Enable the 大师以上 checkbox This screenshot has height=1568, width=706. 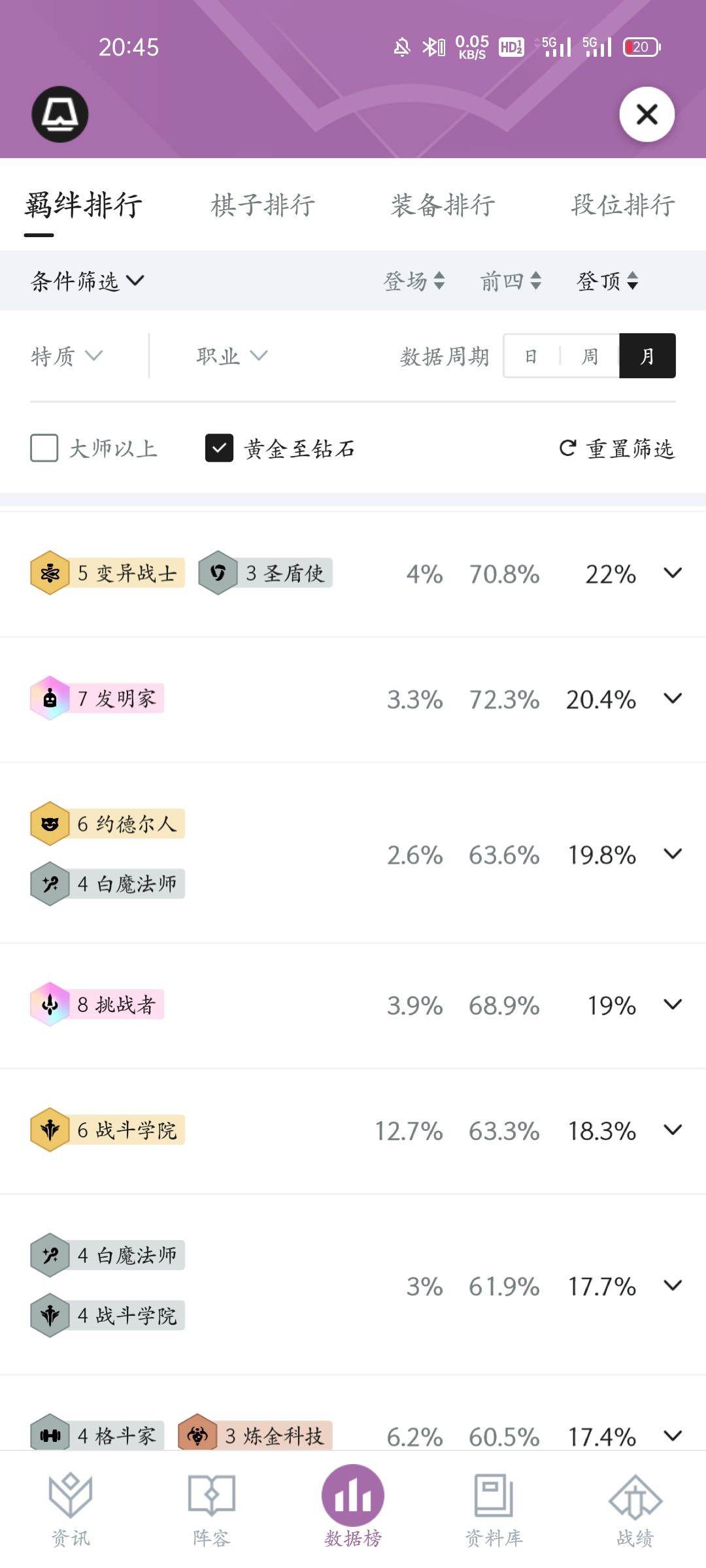[44, 448]
